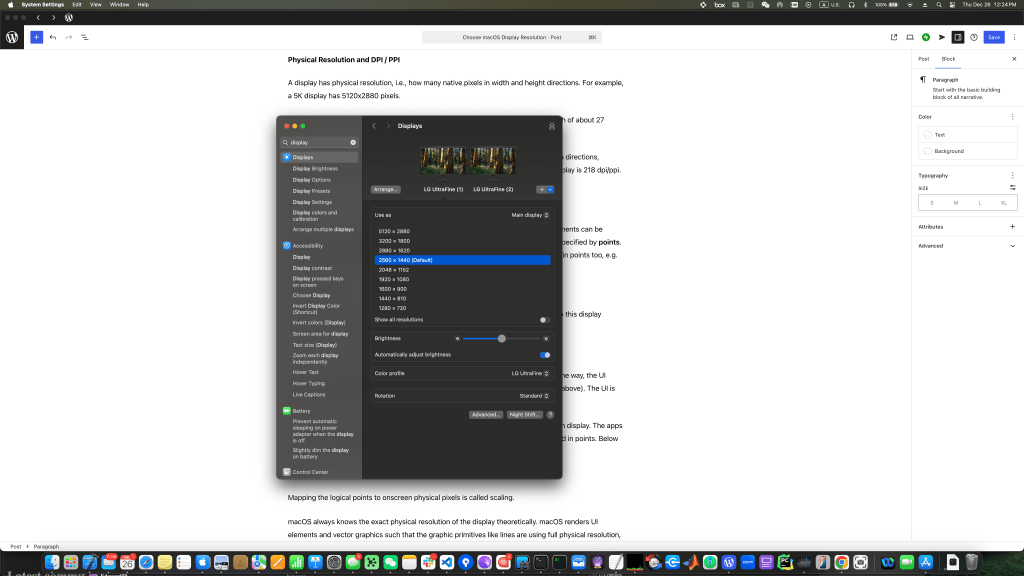Screen dimensions: 1024x576
Task: Click the Night Shift button
Action: point(525,414)
